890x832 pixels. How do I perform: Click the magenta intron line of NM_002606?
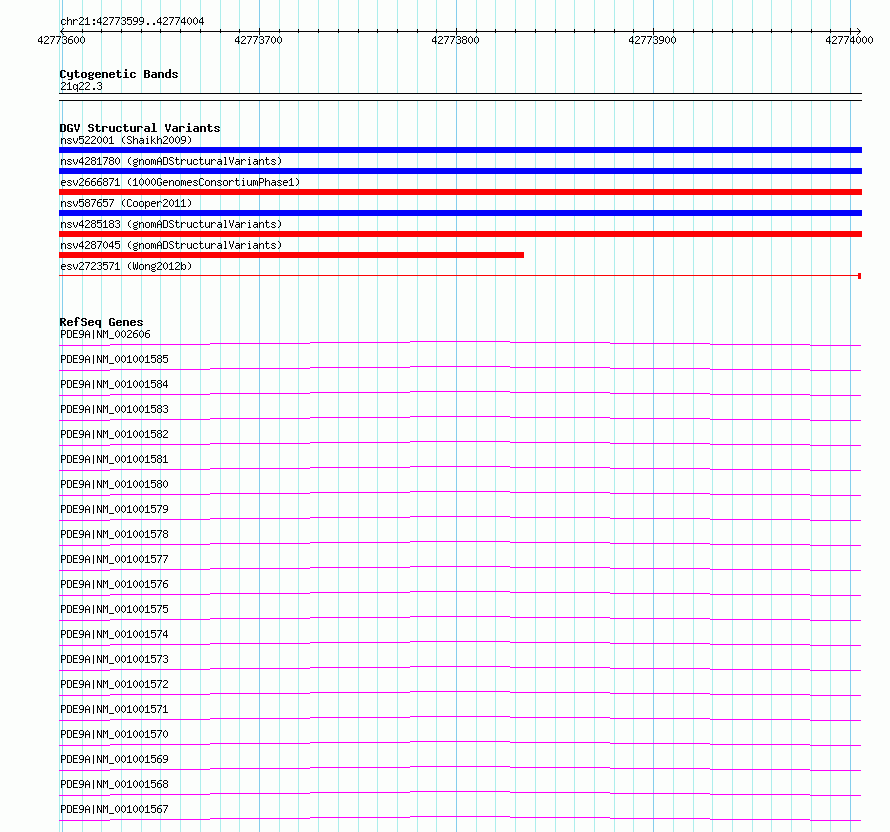pyautogui.click(x=460, y=342)
